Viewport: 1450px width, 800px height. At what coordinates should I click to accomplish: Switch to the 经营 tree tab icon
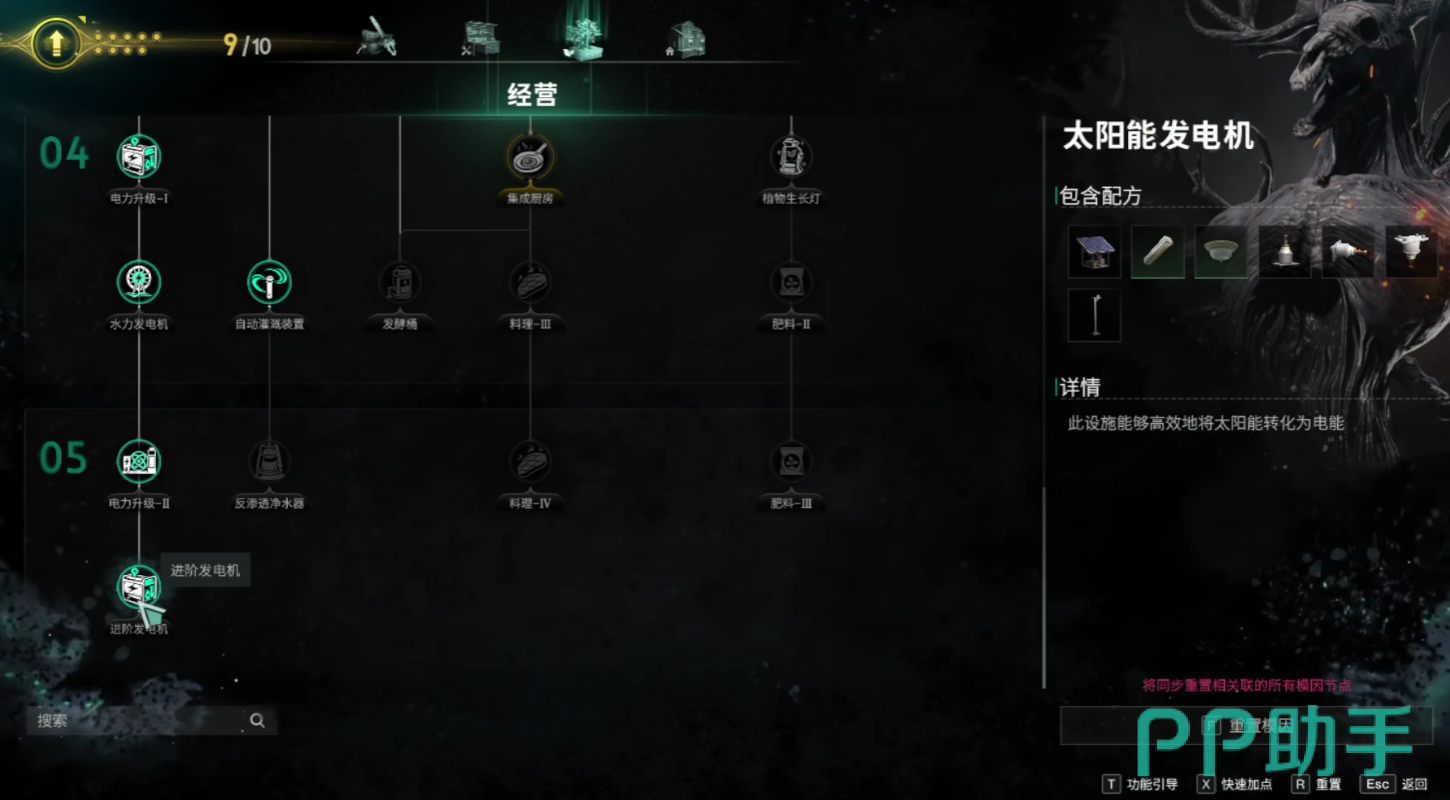coord(582,38)
